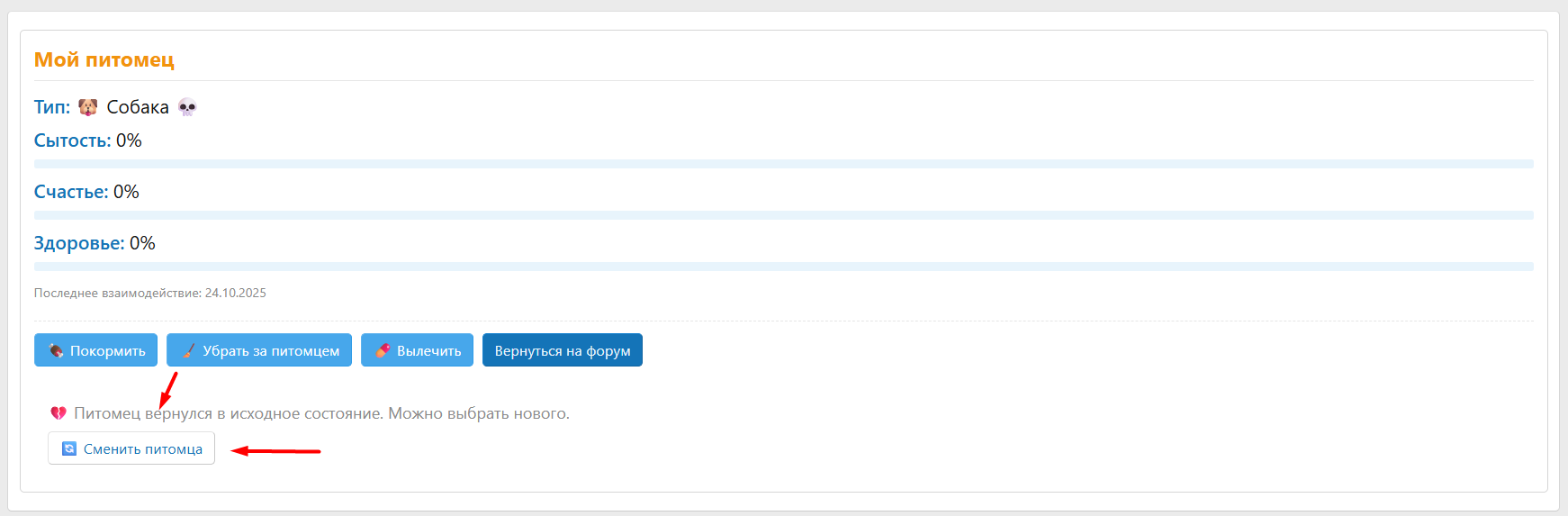This screenshot has width=1568, height=516.
Task: Click the food icon on Покормить button
Action: [x=56, y=351]
